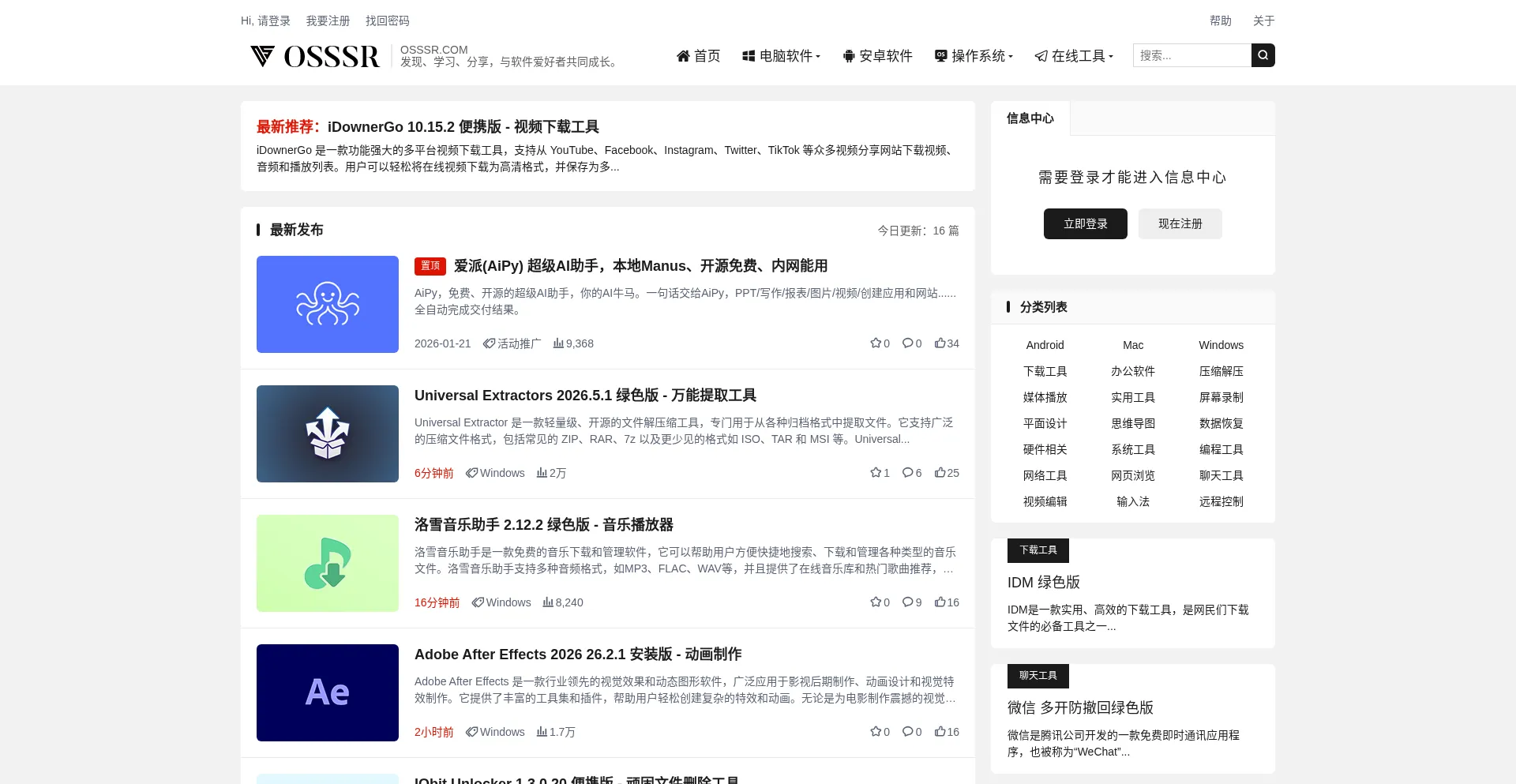The image size is (1516, 784).
Task: Open the 关于 link
Action: pos(1264,21)
